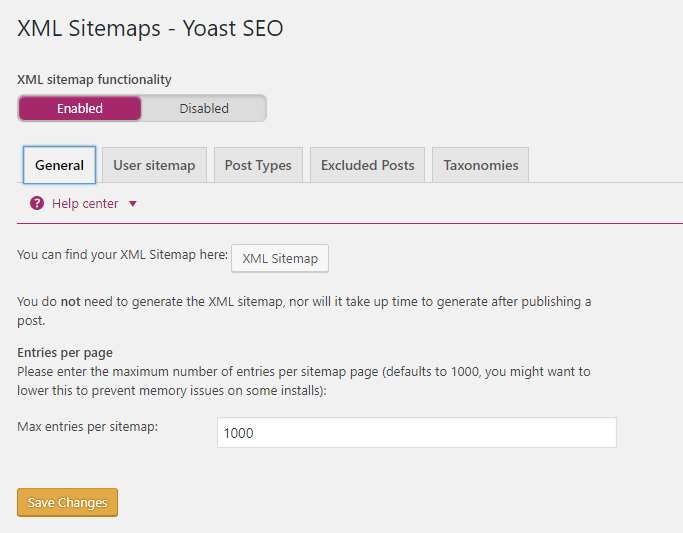Select the 'XML Sitemaps - Yoast SEO' heading
683x533 pixels.
(150, 28)
